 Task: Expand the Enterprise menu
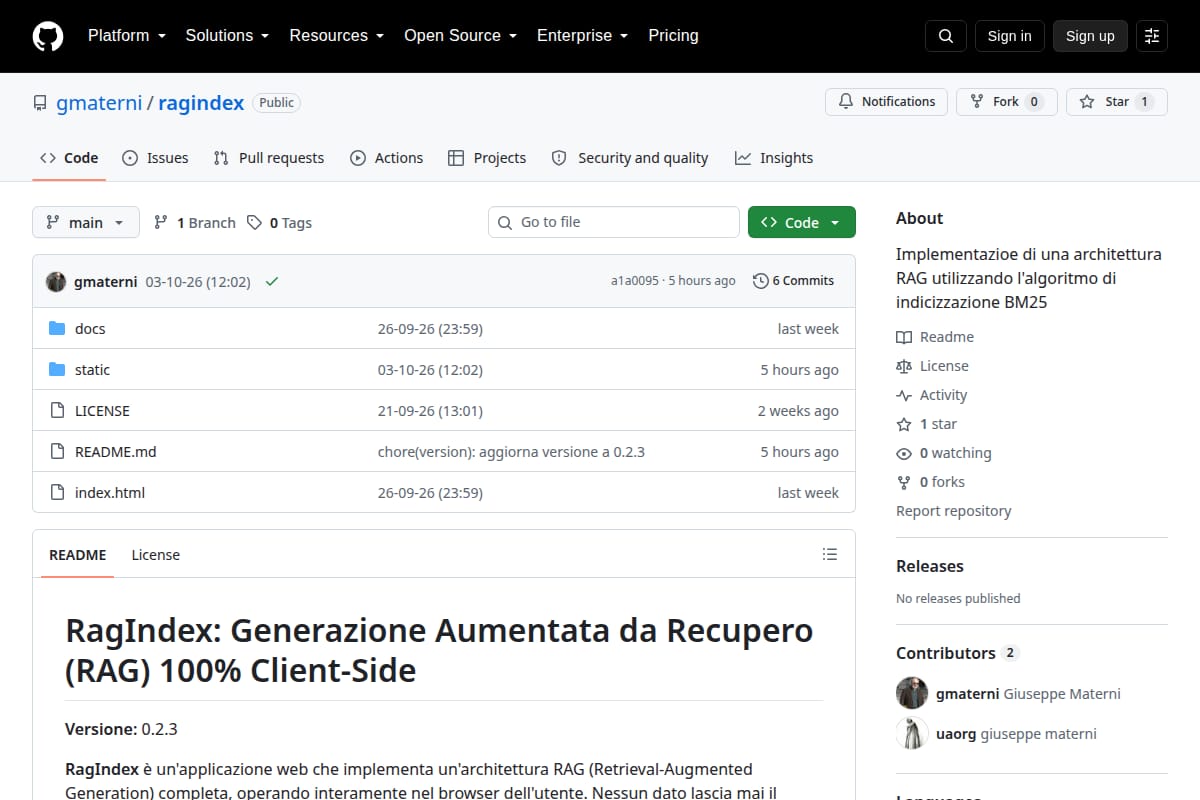(582, 36)
